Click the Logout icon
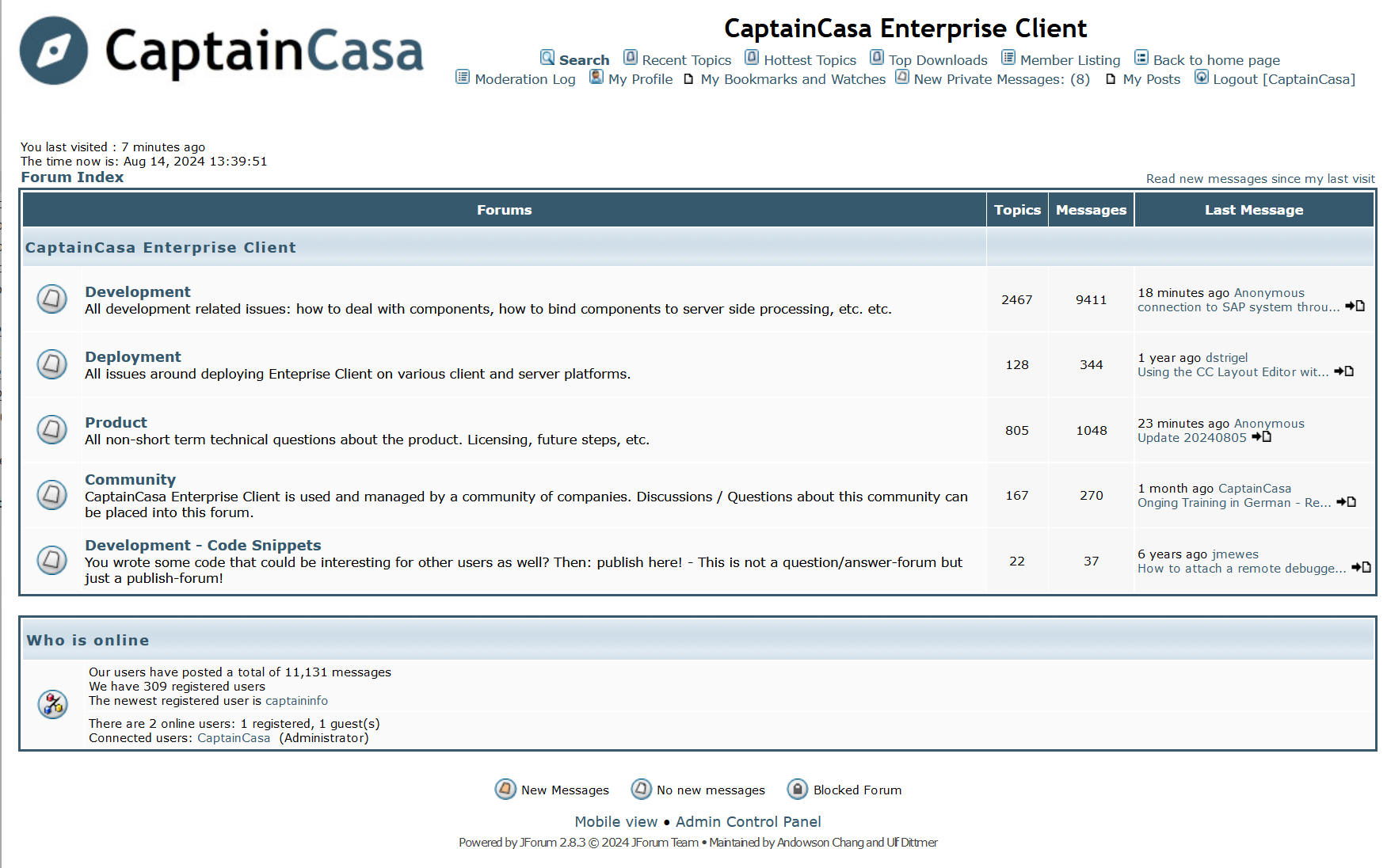Screen dimensions: 1391x868 click(x=1201, y=77)
